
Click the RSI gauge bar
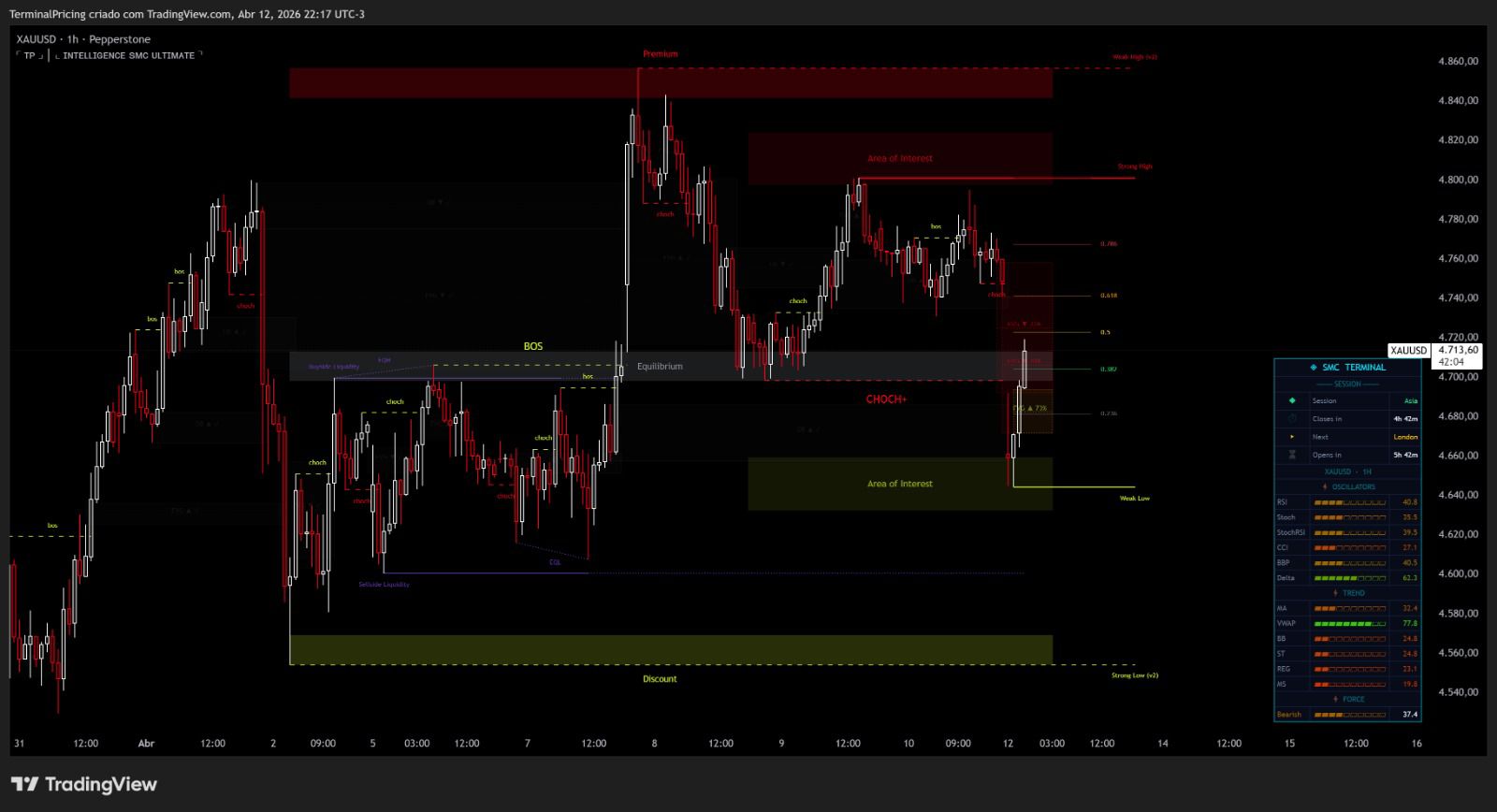(1349, 502)
